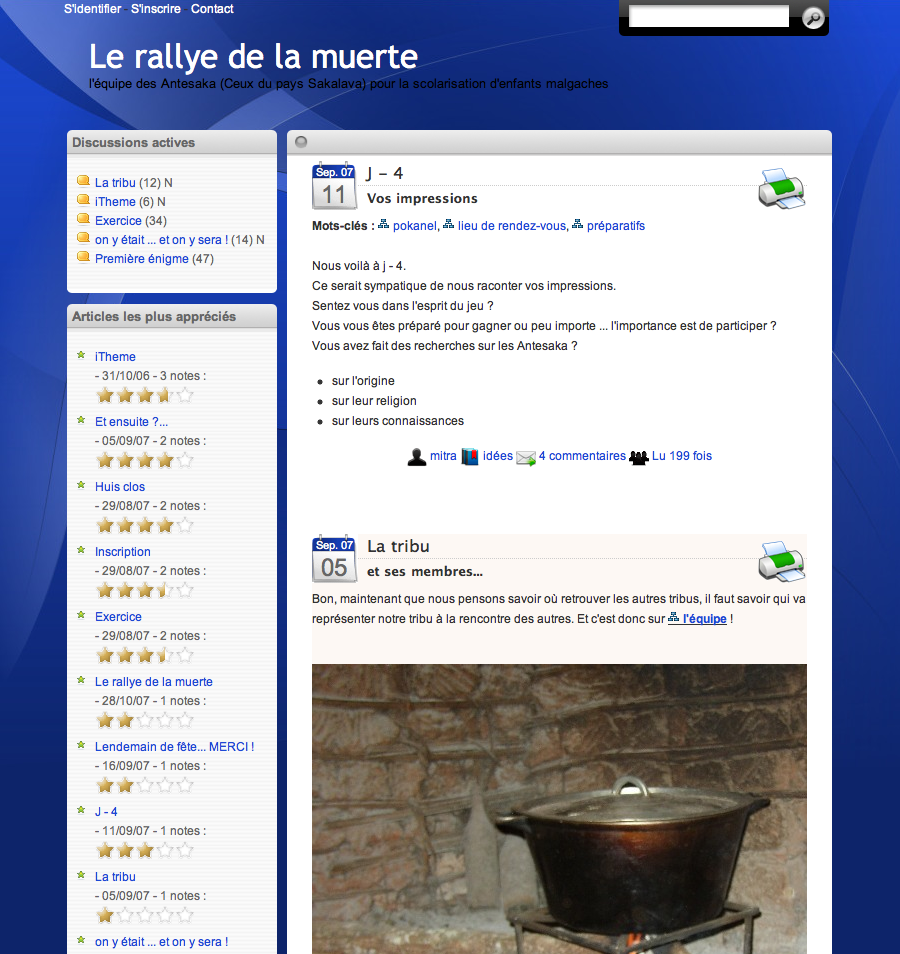Open the idées category link

pos(498,456)
